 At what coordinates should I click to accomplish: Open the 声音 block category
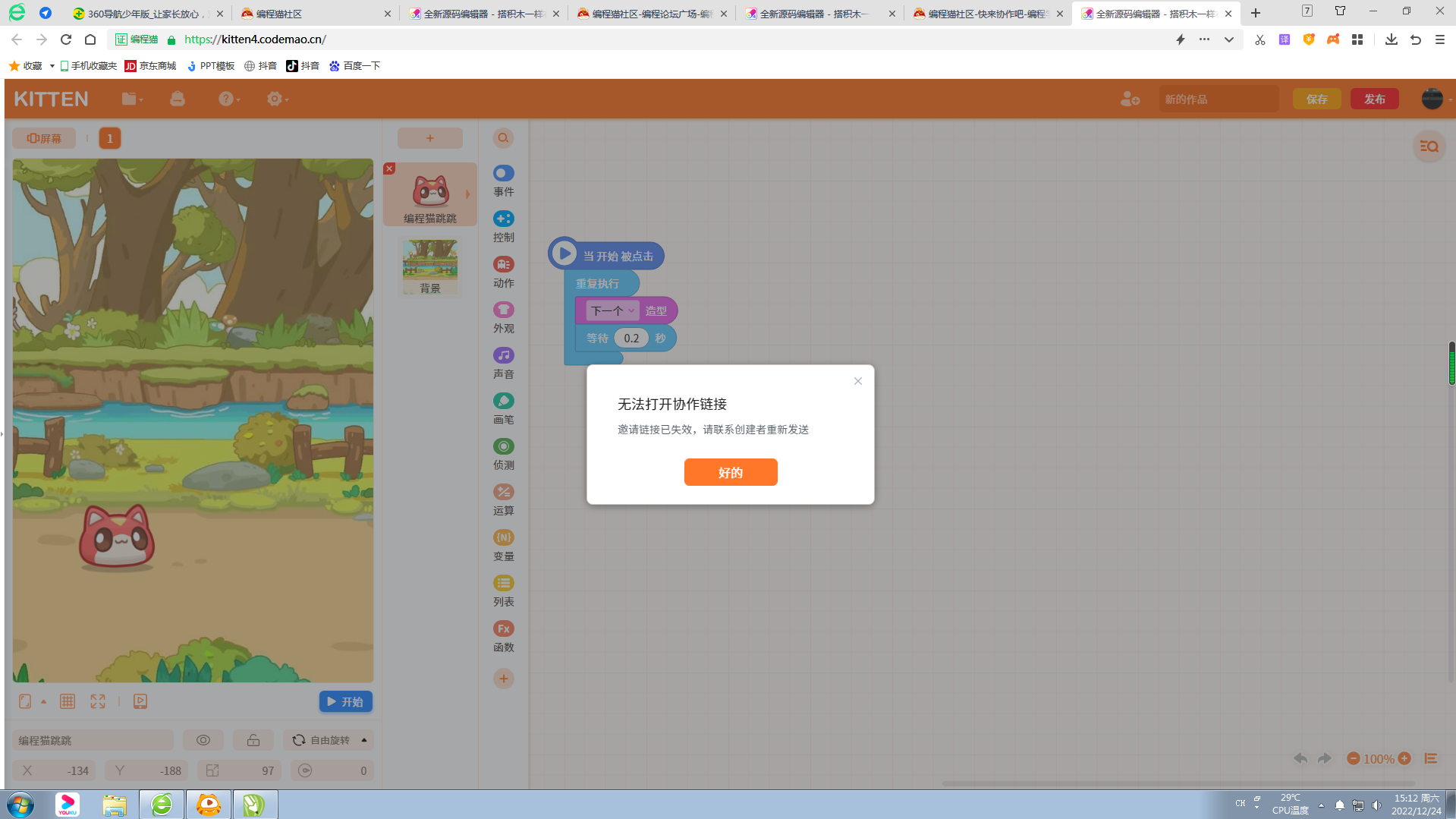click(x=503, y=364)
